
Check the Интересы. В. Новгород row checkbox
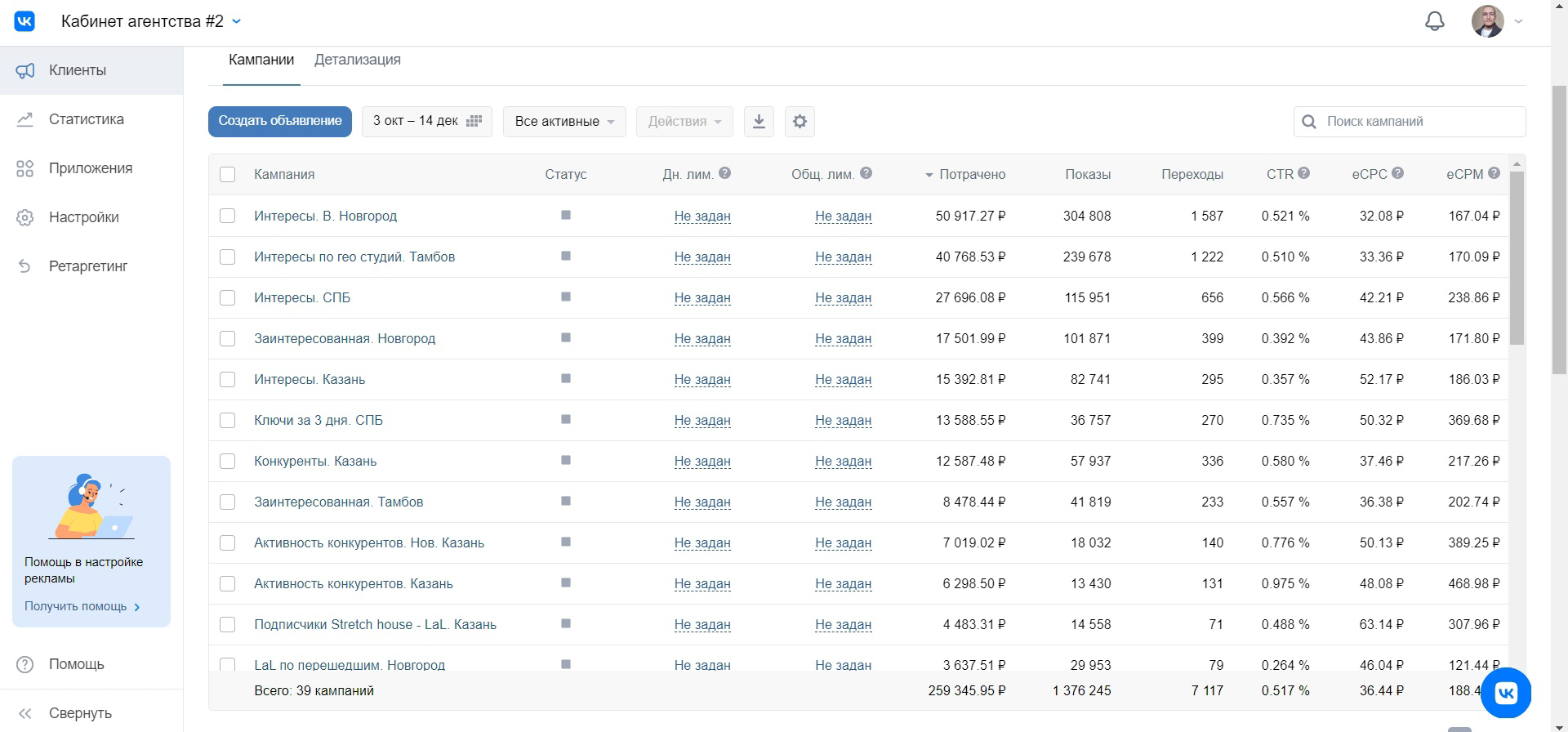228,216
